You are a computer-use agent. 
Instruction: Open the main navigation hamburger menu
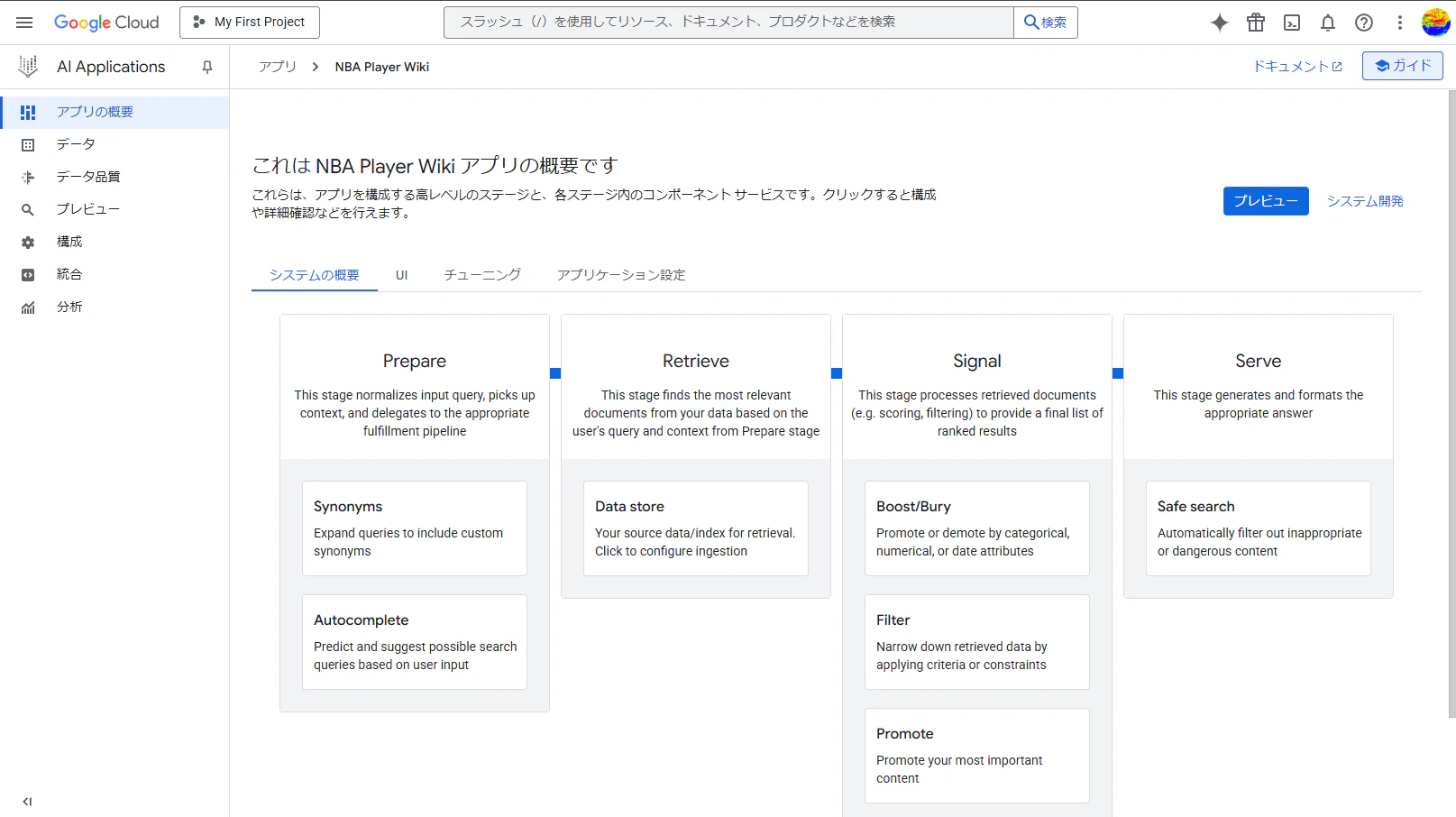tap(24, 23)
